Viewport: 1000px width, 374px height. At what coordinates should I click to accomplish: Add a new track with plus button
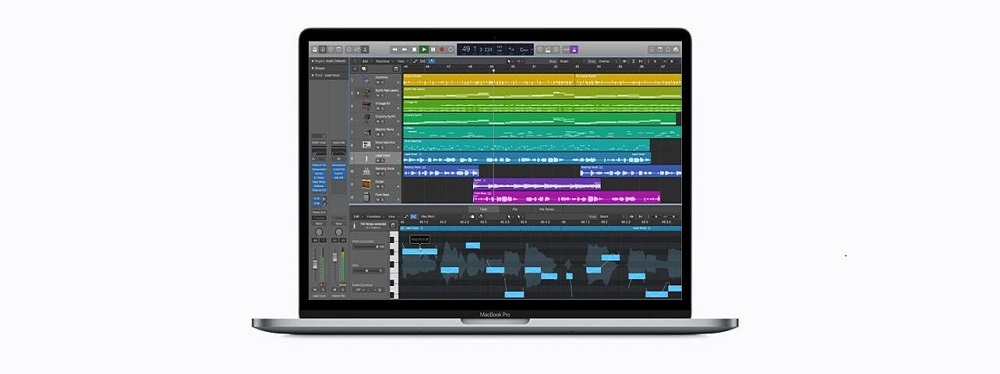354,68
